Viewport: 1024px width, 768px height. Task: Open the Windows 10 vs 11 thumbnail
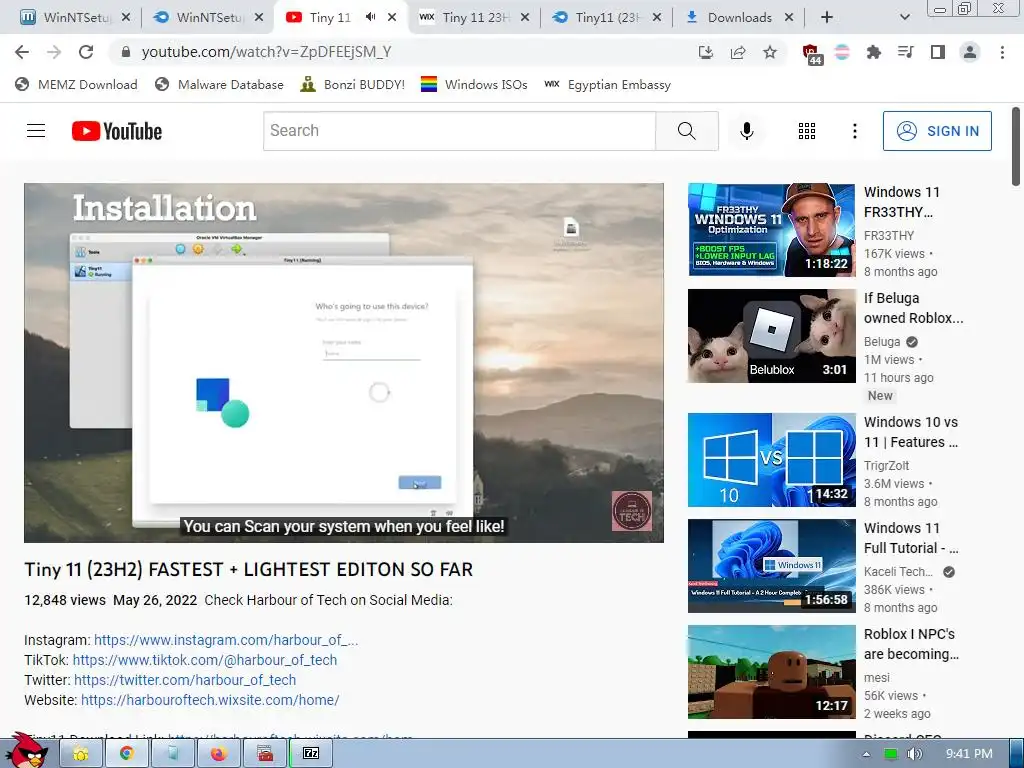(x=771, y=460)
